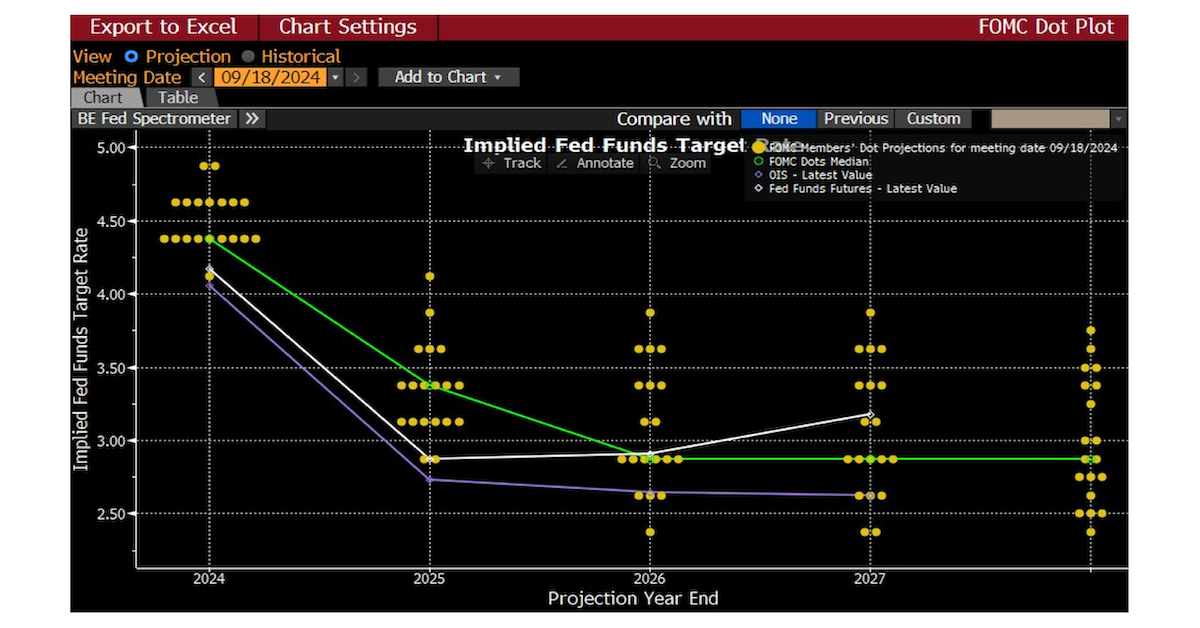This screenshot has height=628, width=1200.
Task: Select the Projection view radio button
Action: point(131,57)
